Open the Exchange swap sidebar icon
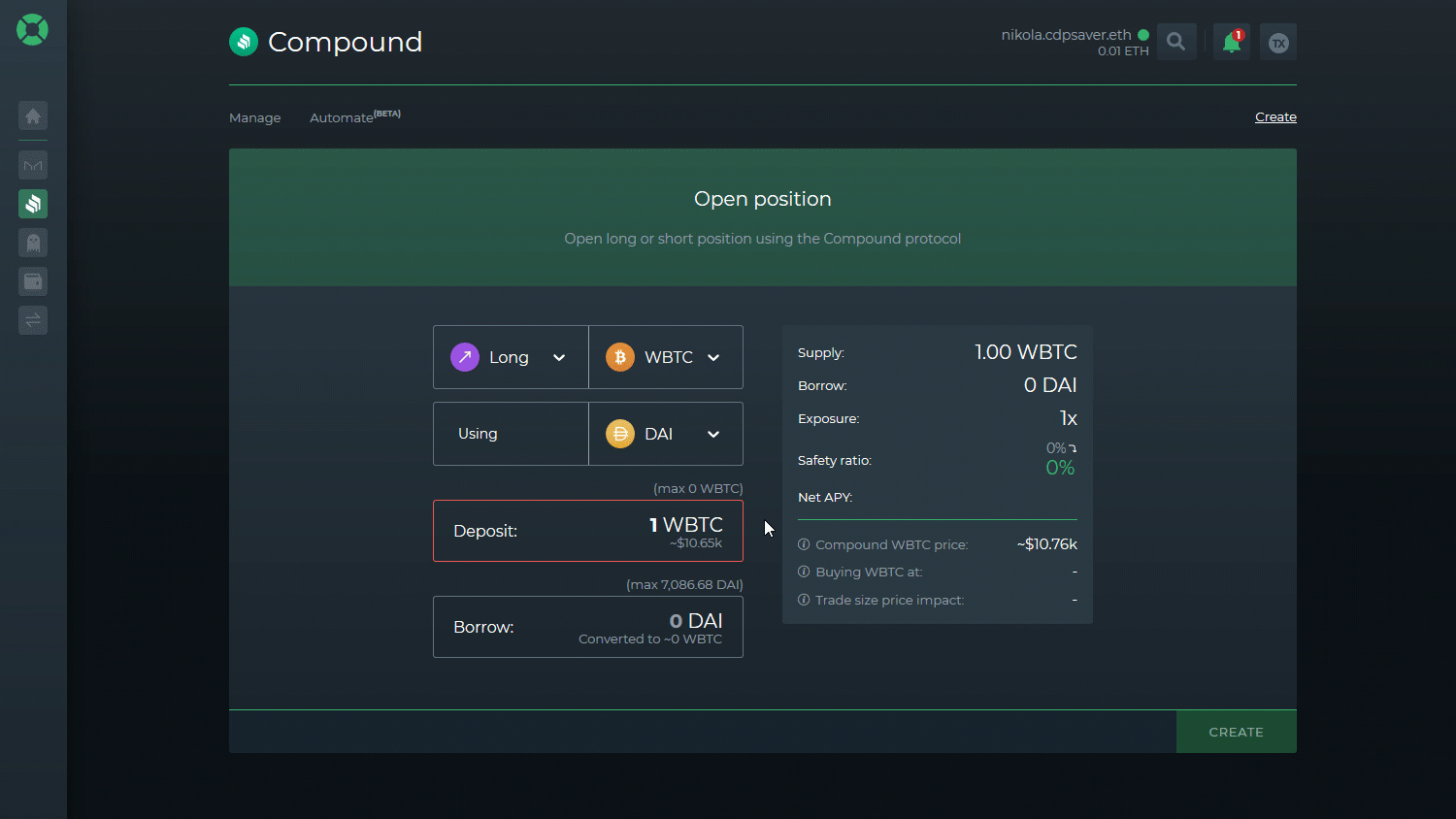Viewport: 1456px width, 819px height. click(33, 320)
